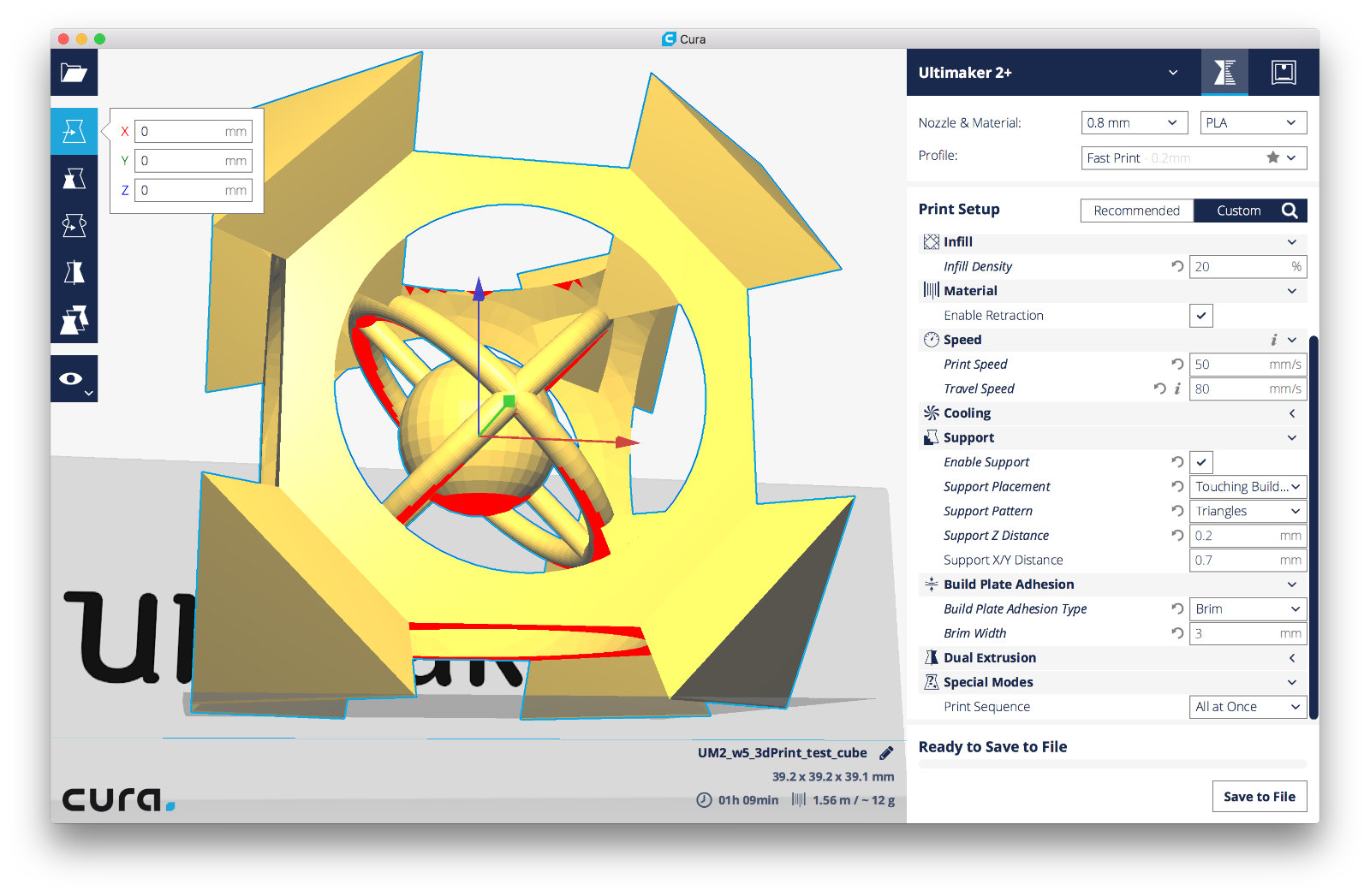Open Support Pattern Triangles dropdown
Screen dimensions: 1370x896
click(1248, 511)
